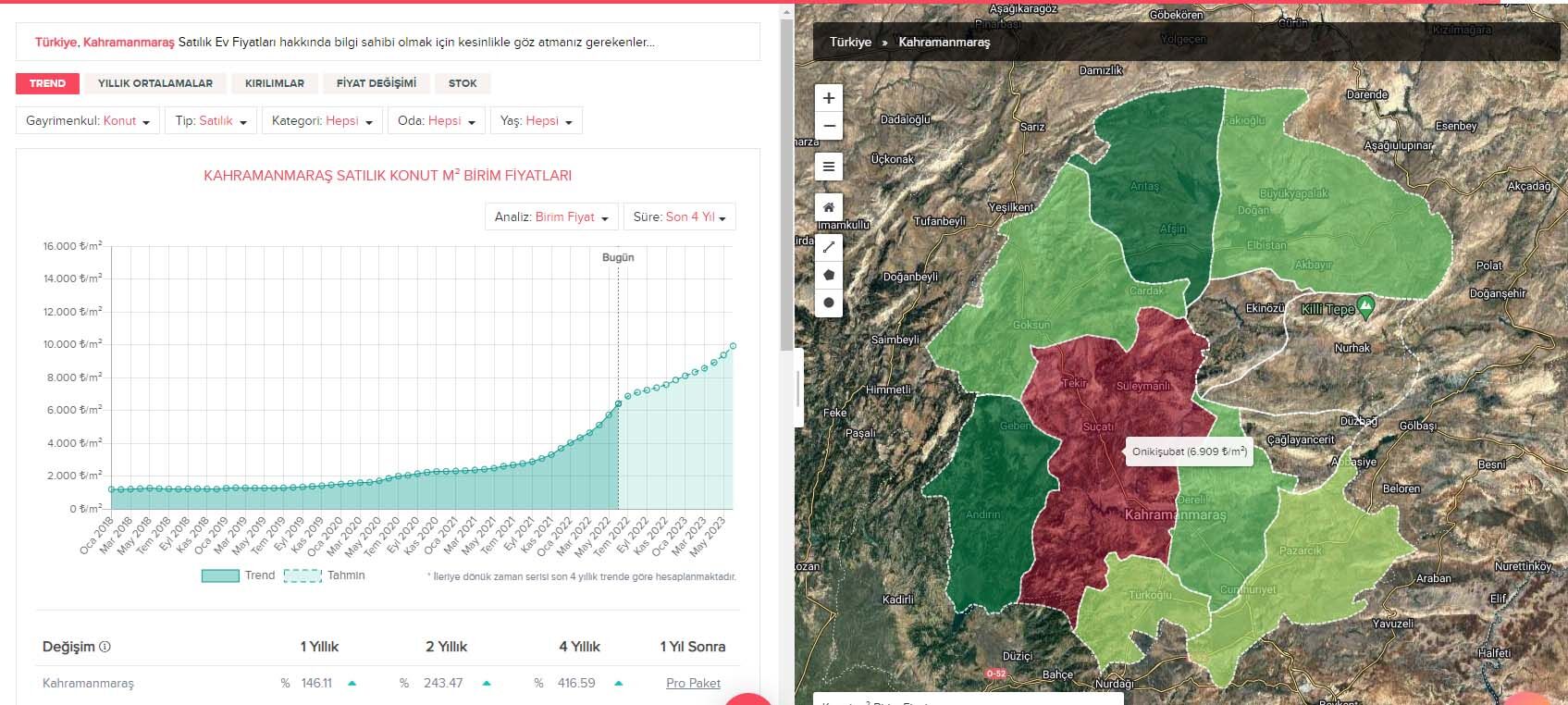Select the Elbistan district label on map

click(x=1266, y=245)
